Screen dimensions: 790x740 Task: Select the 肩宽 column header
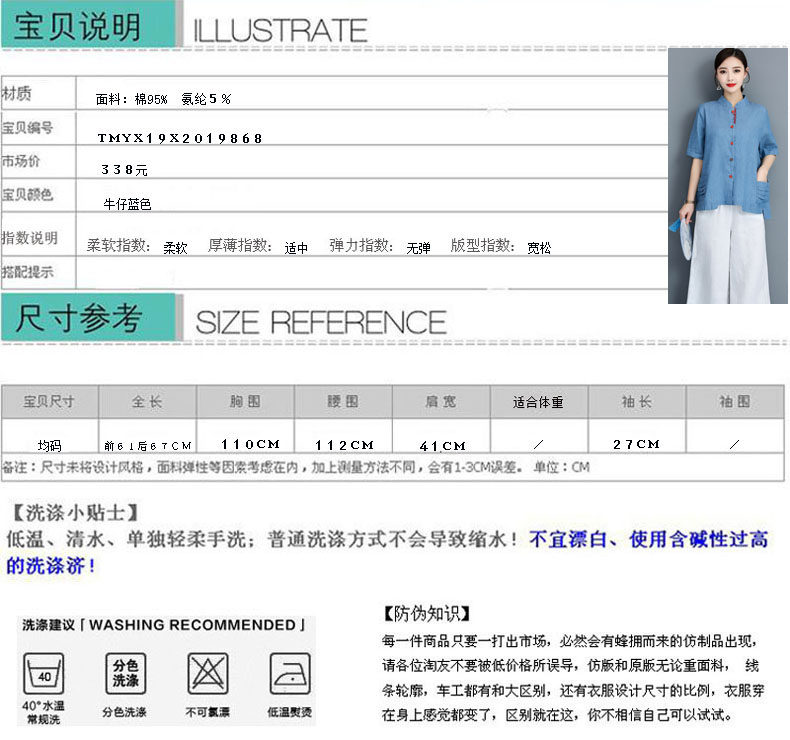click(440, 402)
